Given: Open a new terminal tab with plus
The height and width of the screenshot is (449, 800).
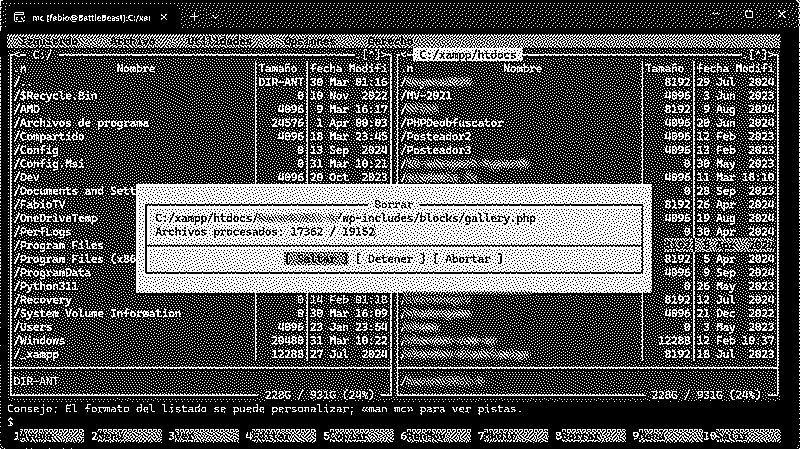Looking at the screenshot, I should click(194, 17).
